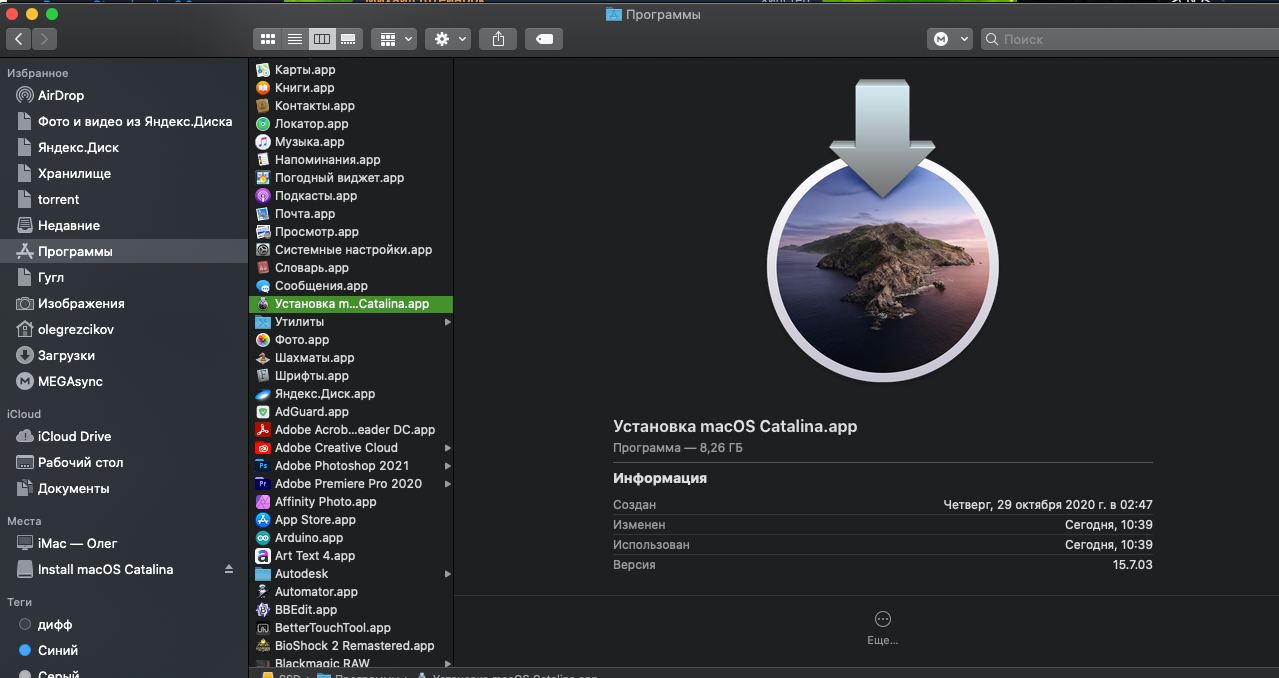Eject the Install macOS Catalina volume
This screenshot has width=1279, height=678.
[228, 569]
